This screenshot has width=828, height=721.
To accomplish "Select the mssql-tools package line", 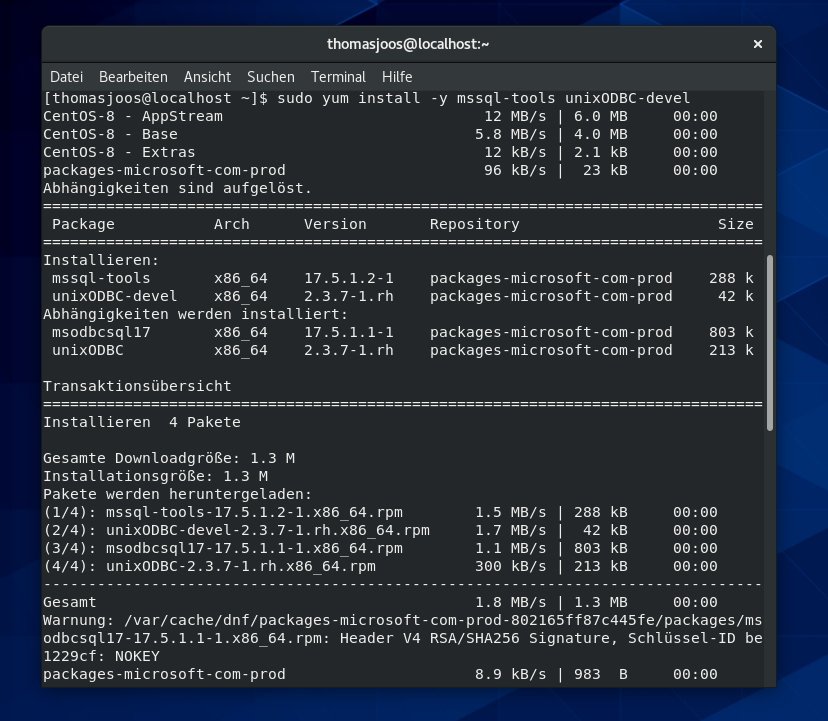I will pos(100,278).
